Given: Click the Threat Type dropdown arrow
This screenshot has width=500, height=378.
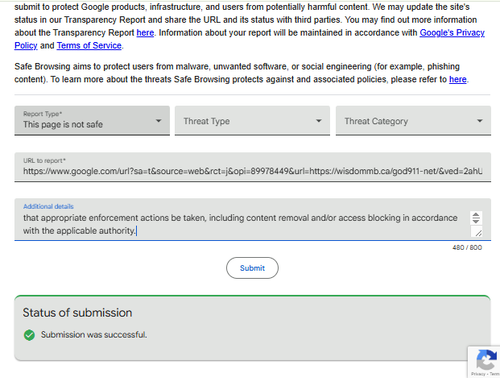Looking at the screenshot, I should coord(319,121).
